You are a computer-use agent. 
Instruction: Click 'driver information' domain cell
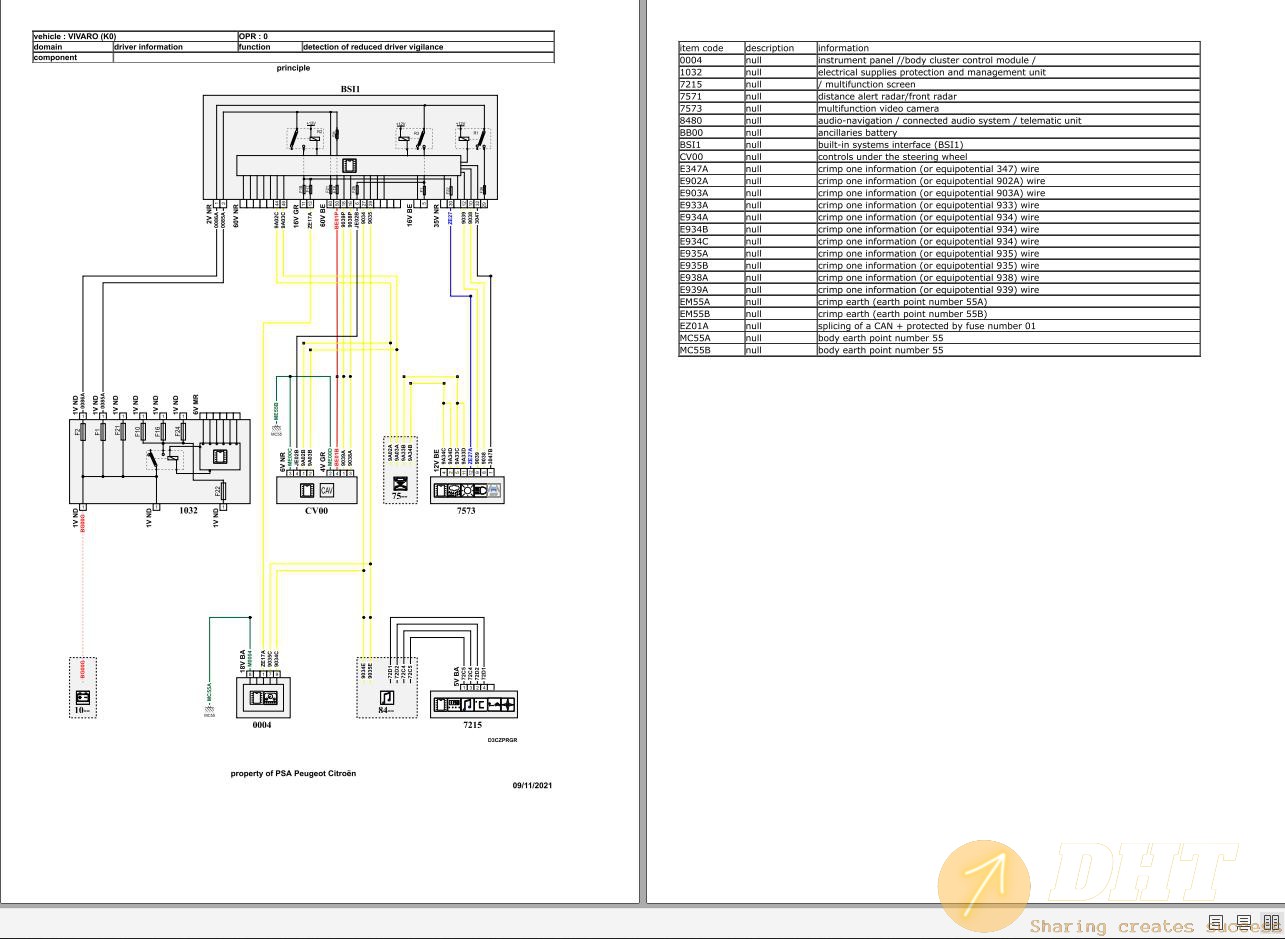point(175,47)
